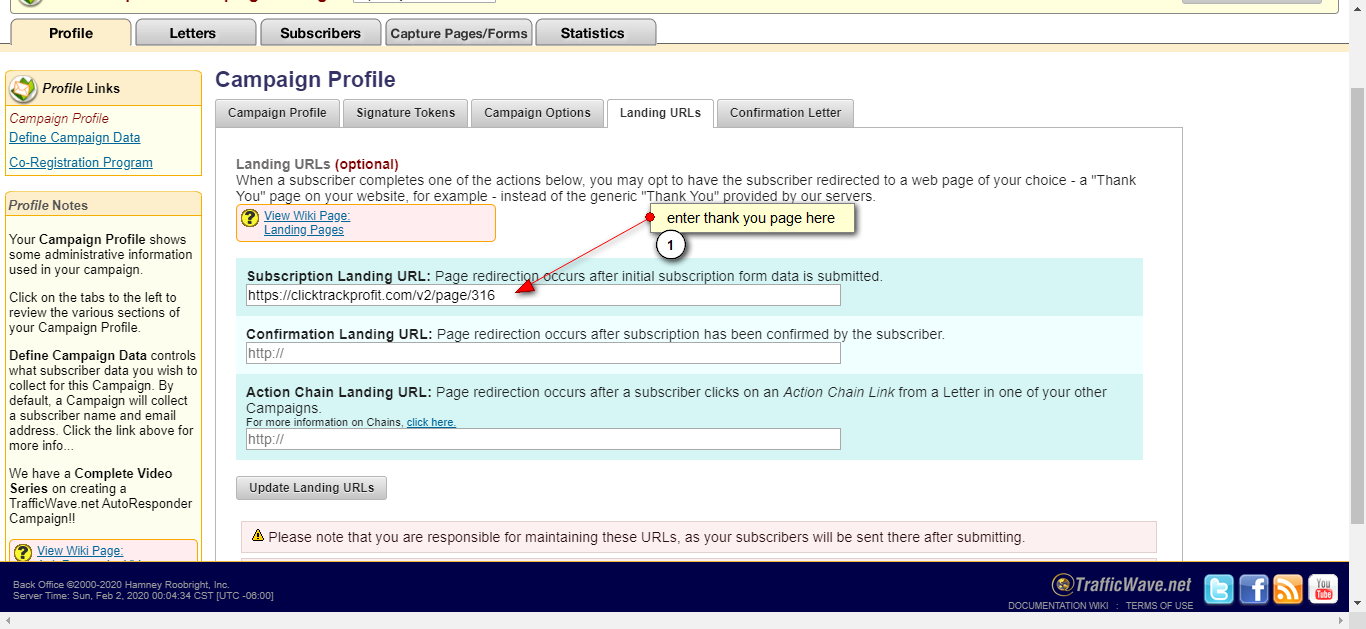This screenshot has width=1366, height=629.
Task: Click the Subscription Landing URL field
Action: pyautogui.click(x=543, y=295)
